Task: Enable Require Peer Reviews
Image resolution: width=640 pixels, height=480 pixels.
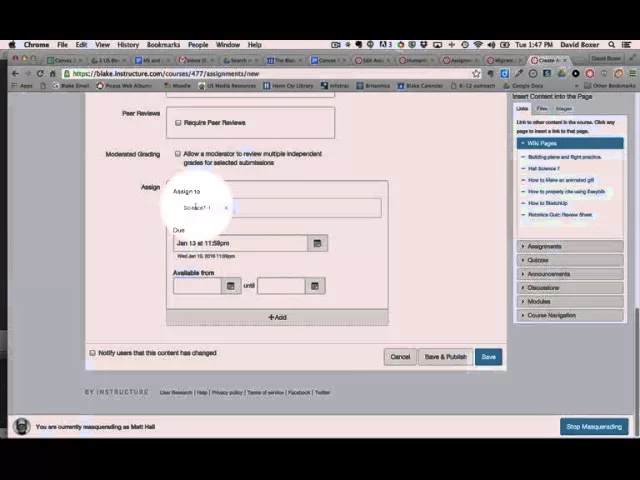Action: pos(178,123)
